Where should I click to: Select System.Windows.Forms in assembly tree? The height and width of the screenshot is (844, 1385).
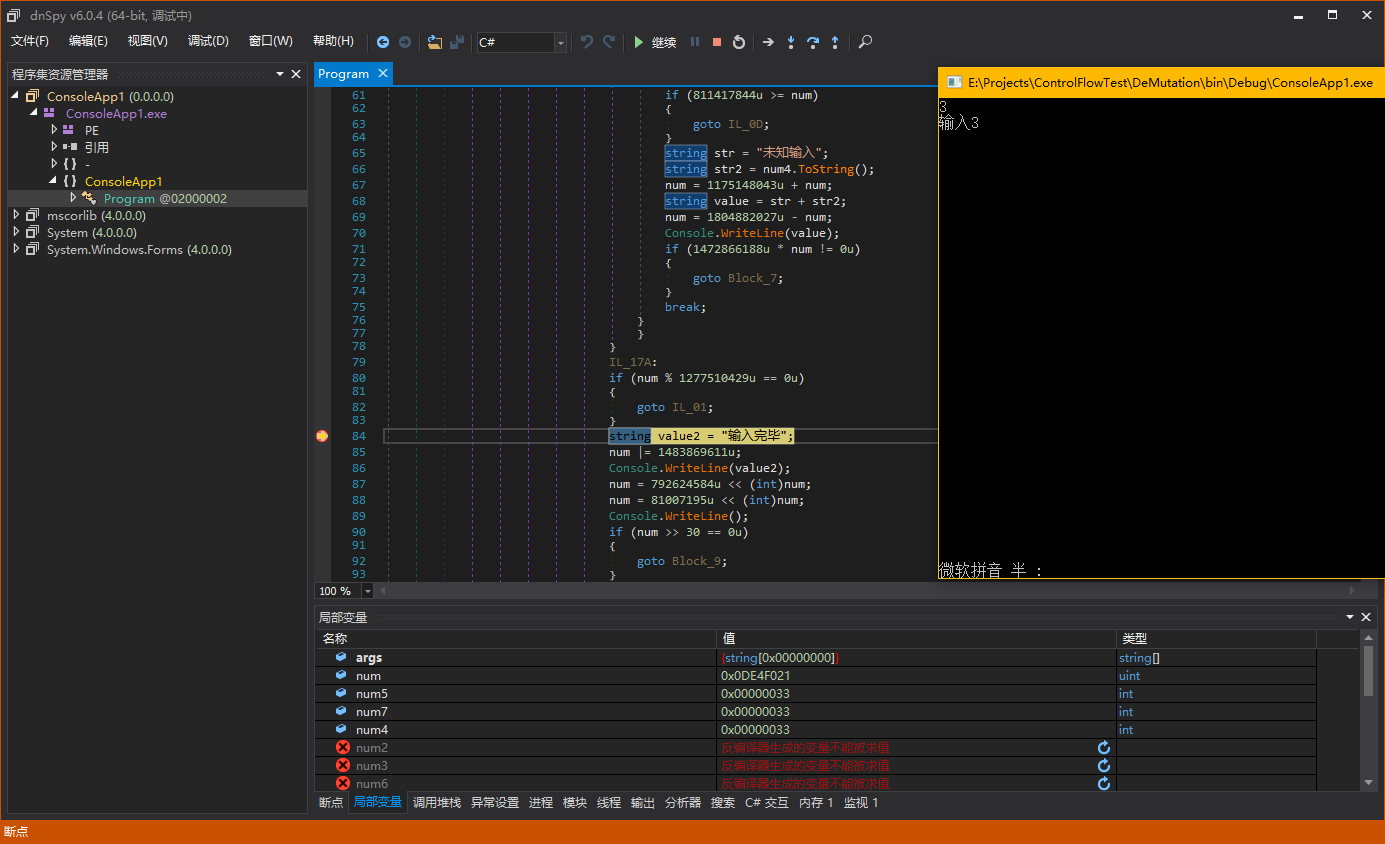(x=139, y=249)
